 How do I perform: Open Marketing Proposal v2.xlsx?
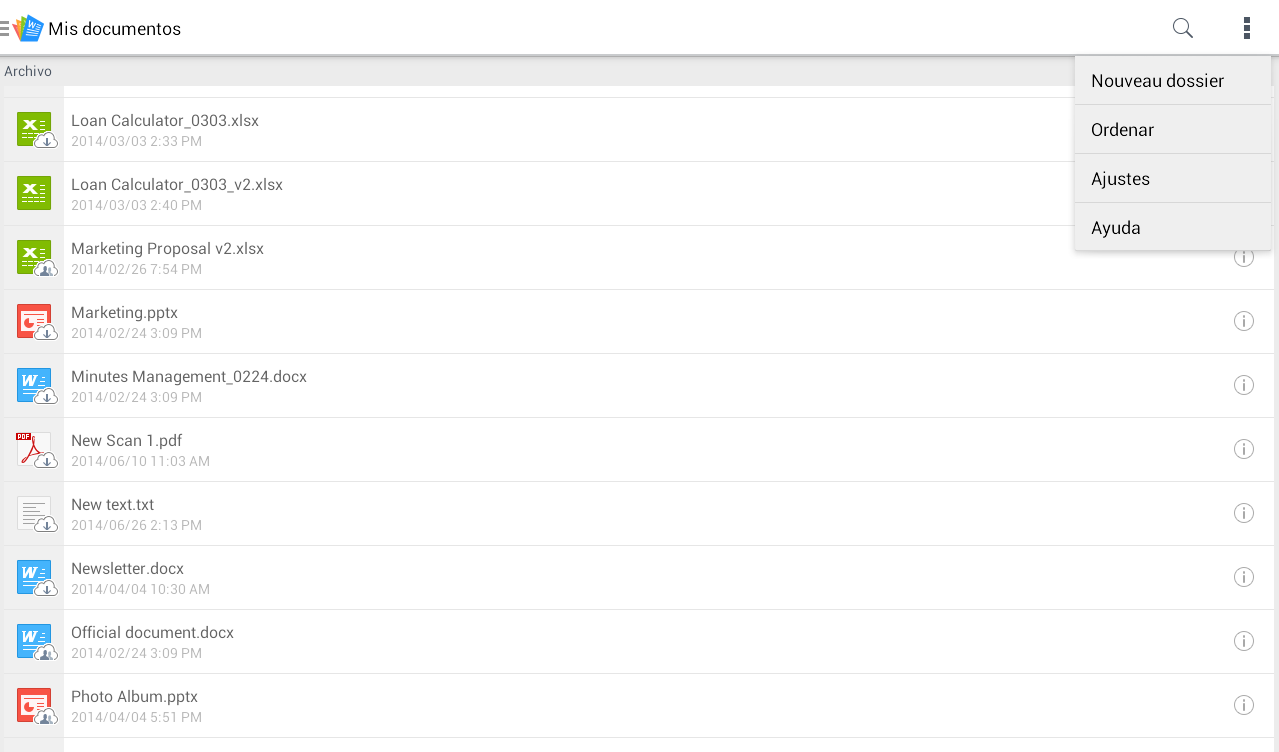167,249
